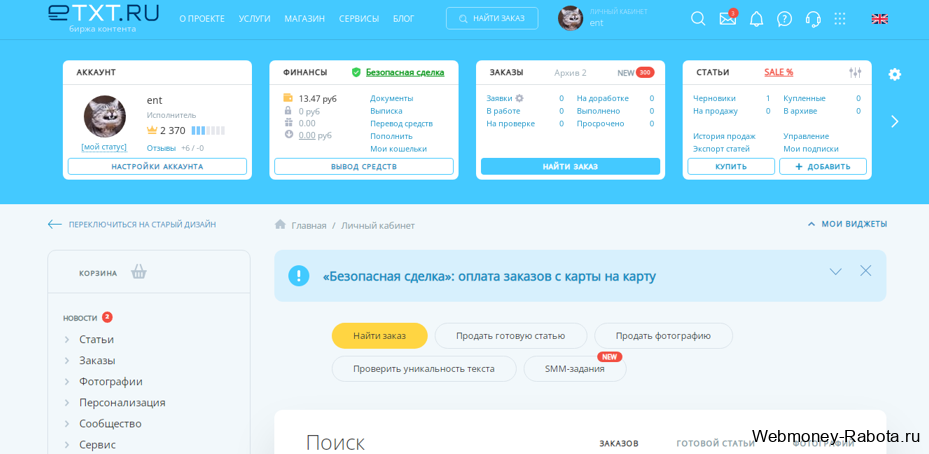929x454 pixels.
Task: Open widget settings gear icon
Action: [895, 74]
